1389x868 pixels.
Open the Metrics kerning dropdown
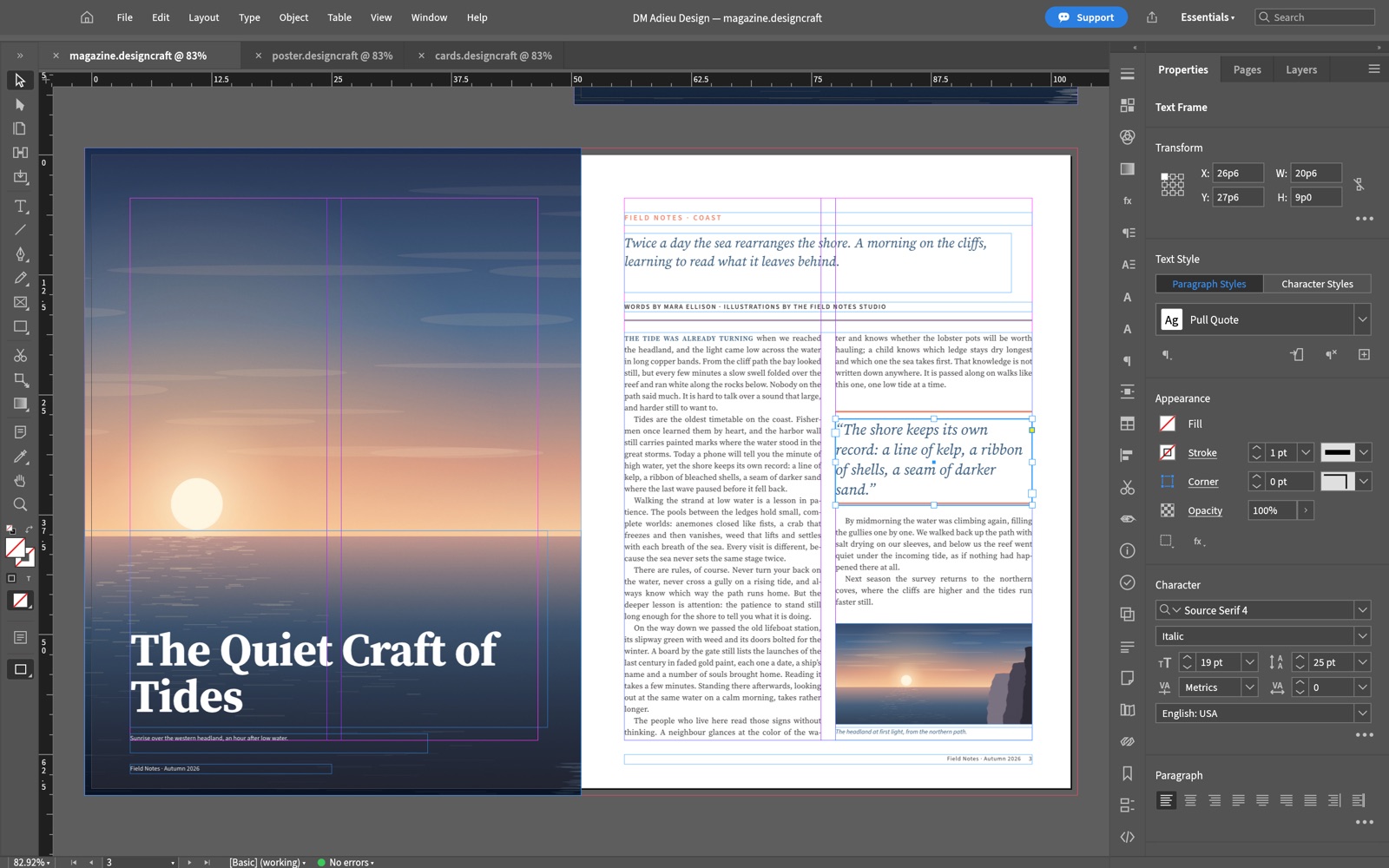click(x=1249, y=687)
